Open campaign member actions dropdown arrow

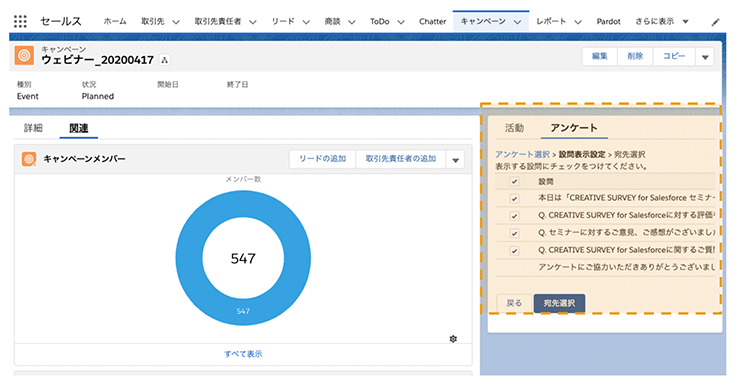(455, 160)
